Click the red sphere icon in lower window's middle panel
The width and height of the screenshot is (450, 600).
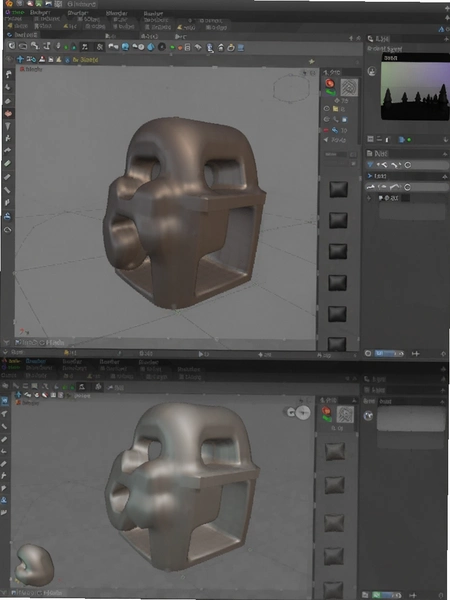click(326, 411)
